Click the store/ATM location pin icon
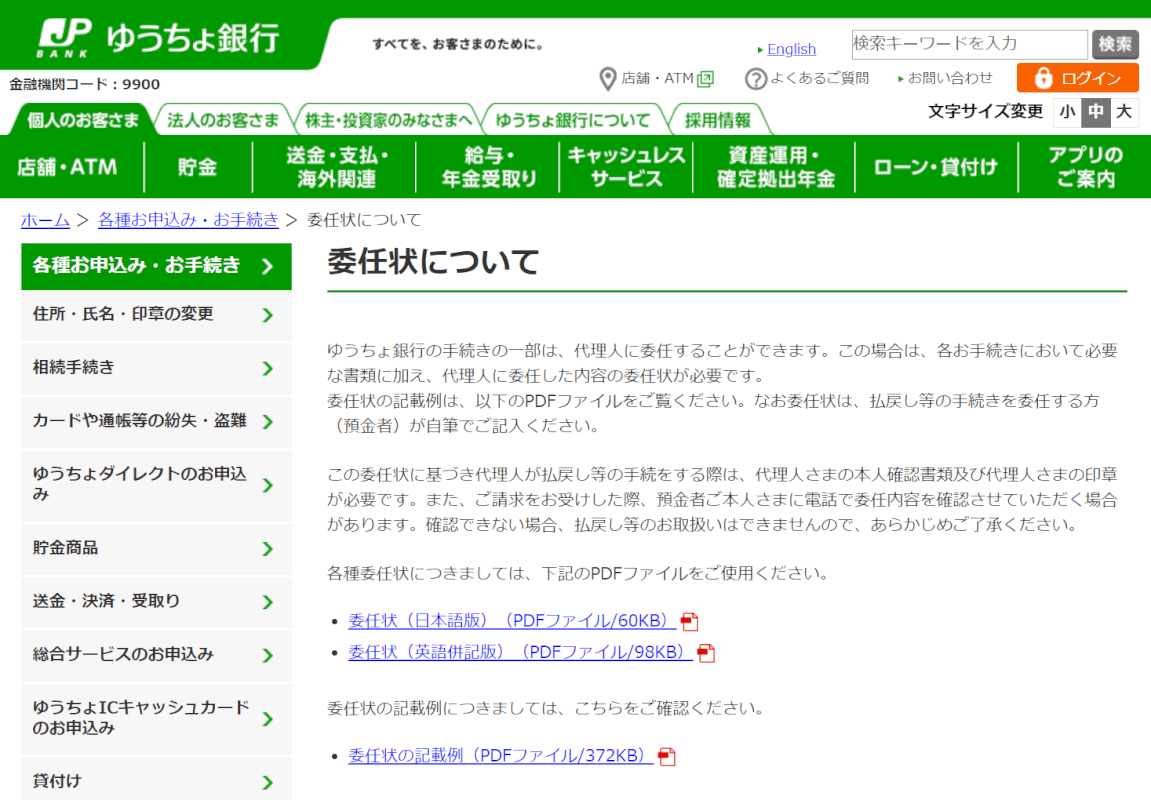The height and width of the screenshot is (800, 1151). [x=607, y=78]
